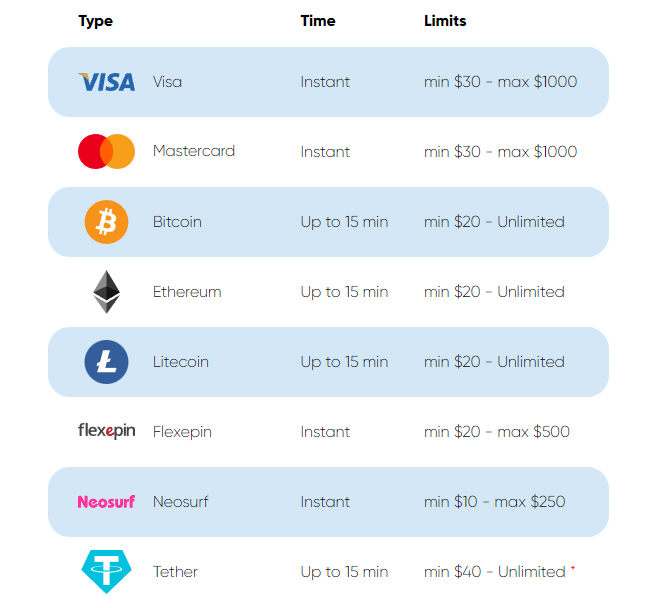Click the flexepin logo
Image resolution: width=650 pixels, height=608 pixels.
click(x=107, y=431)
